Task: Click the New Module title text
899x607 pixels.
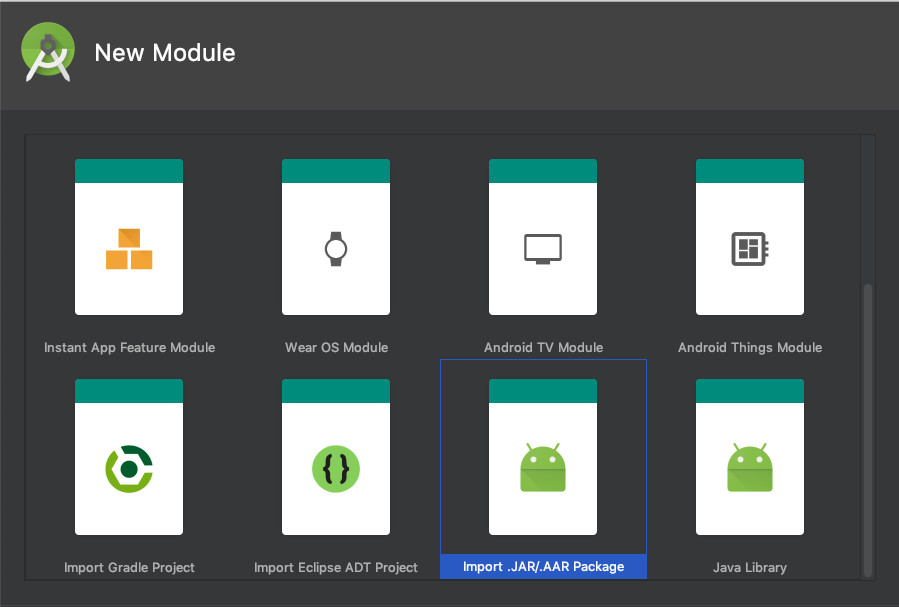Action: click(164, 52)
